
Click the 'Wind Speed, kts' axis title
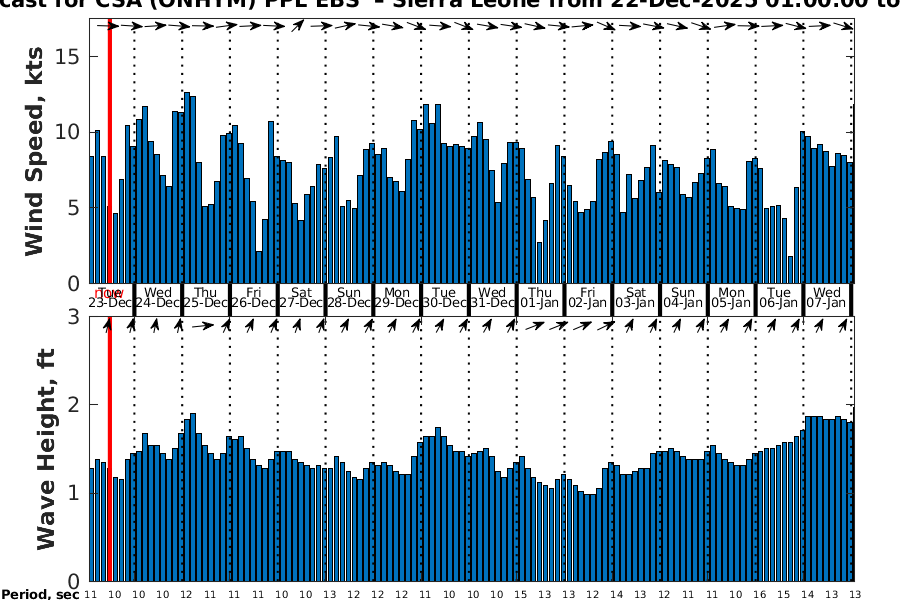pyautogui.click(x=35, y=150)
